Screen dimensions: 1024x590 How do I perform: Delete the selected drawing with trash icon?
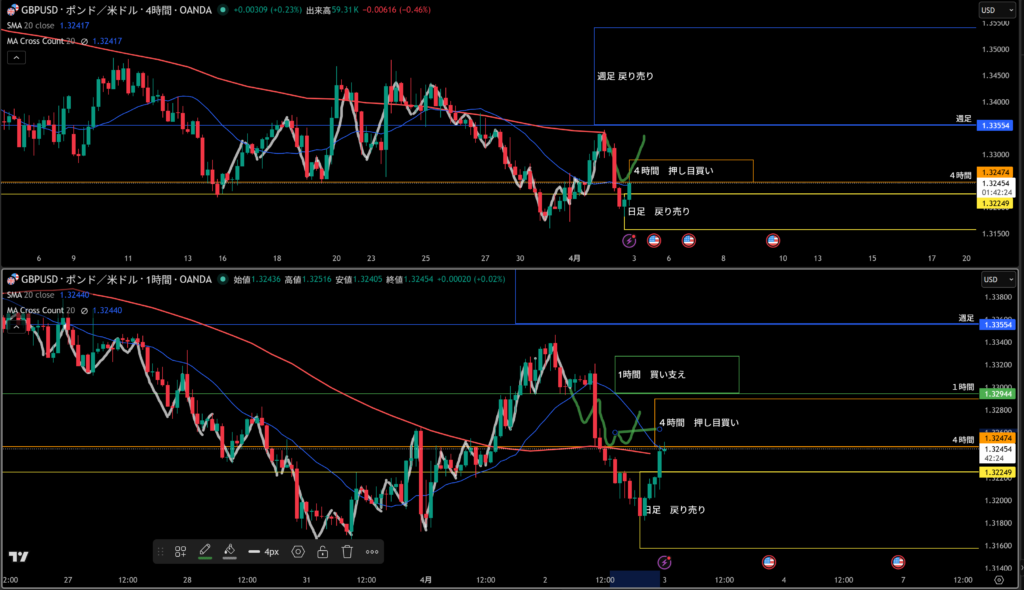click(x=347, y=551)
